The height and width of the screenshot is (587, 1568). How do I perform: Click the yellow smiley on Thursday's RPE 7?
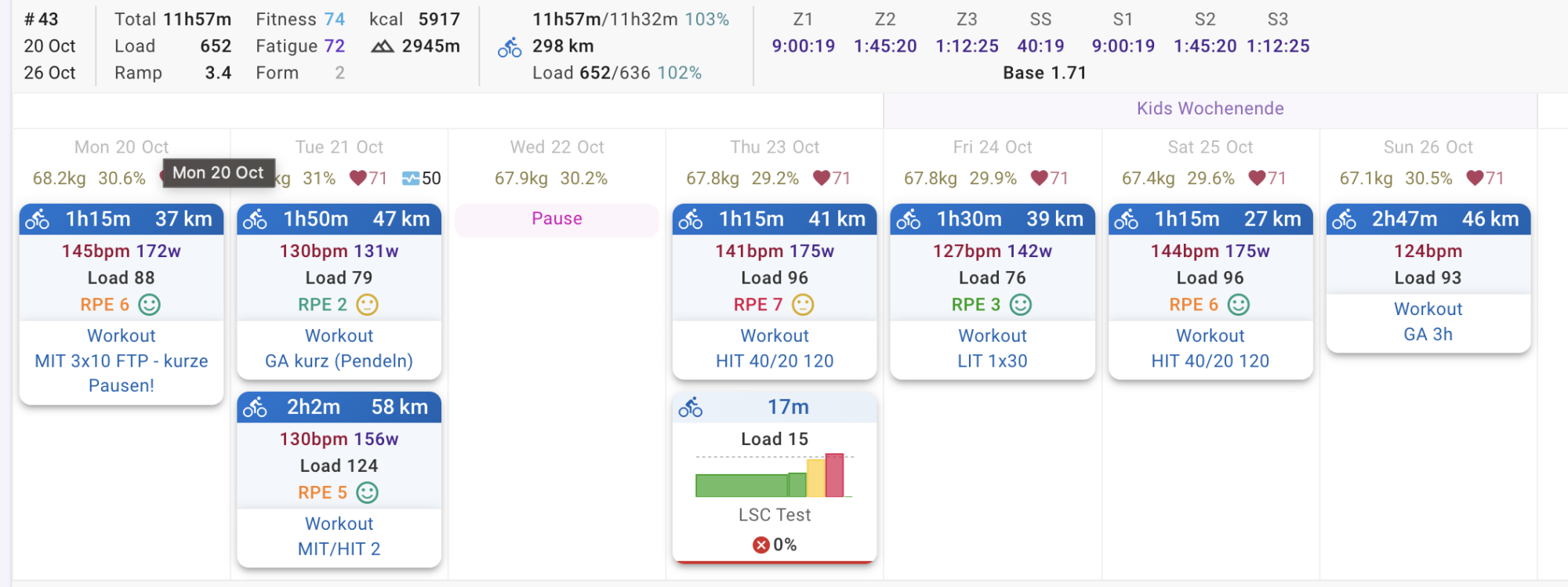[x=802, y=304]
